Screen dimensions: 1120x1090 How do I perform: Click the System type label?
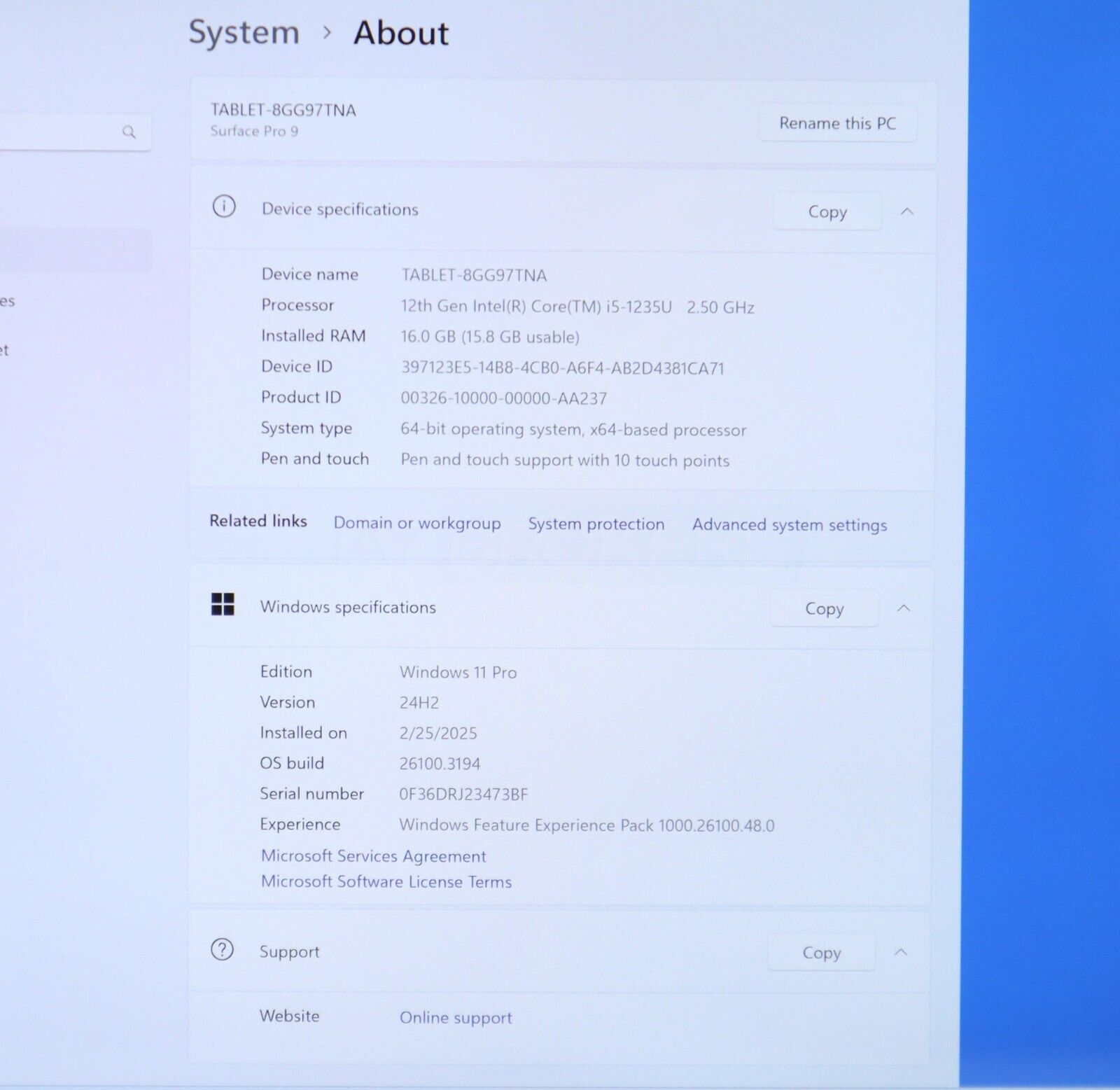[306, 428]
